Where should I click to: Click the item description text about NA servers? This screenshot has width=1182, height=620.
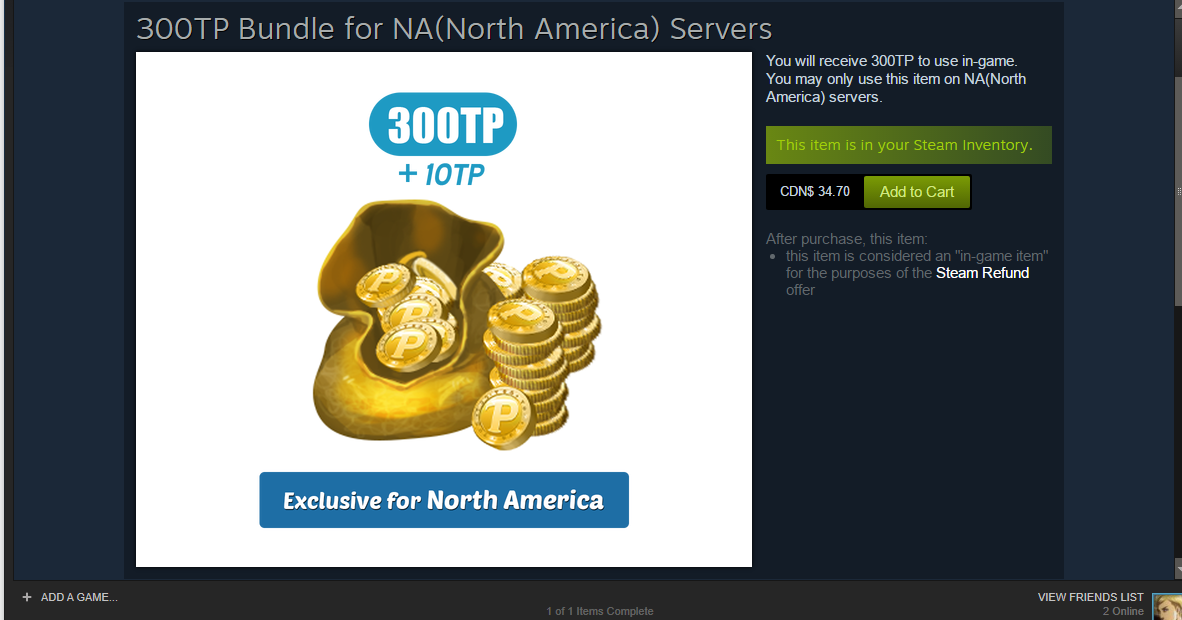(896, 79)
